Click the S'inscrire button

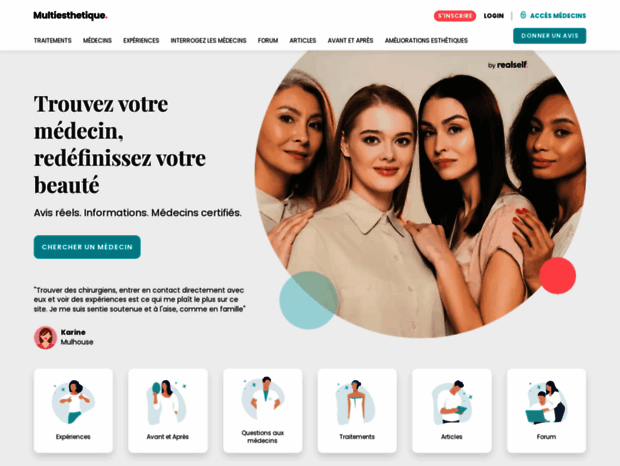[455, 16]
